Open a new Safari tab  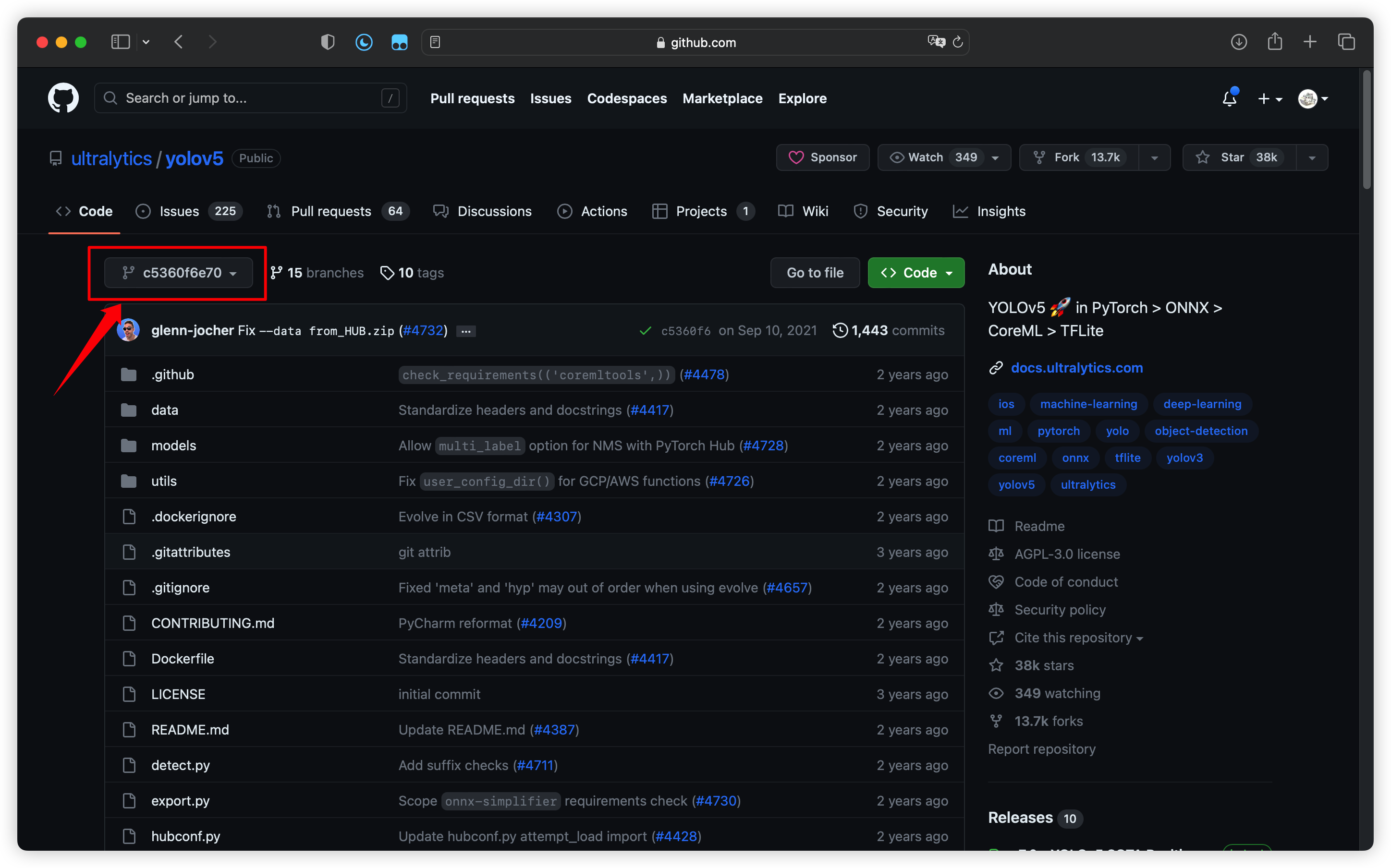pyautogui.click(x=1310, y=42)
